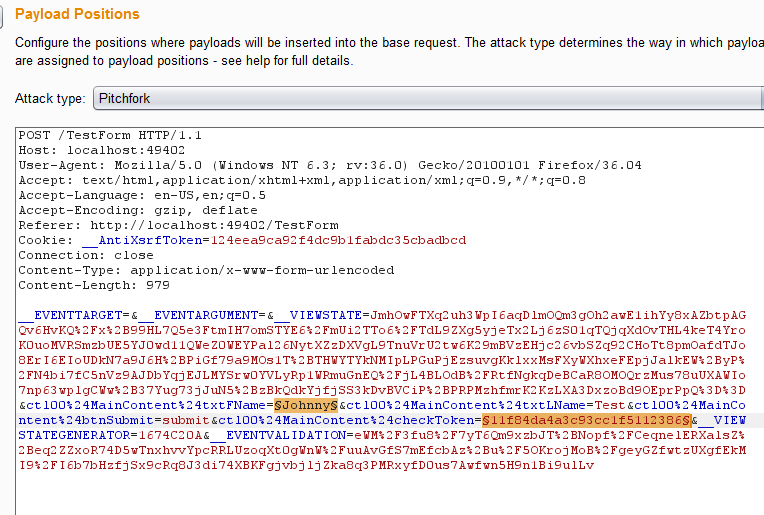Click the highlighted §Johnny§ payload position

[x=306, y=405]
